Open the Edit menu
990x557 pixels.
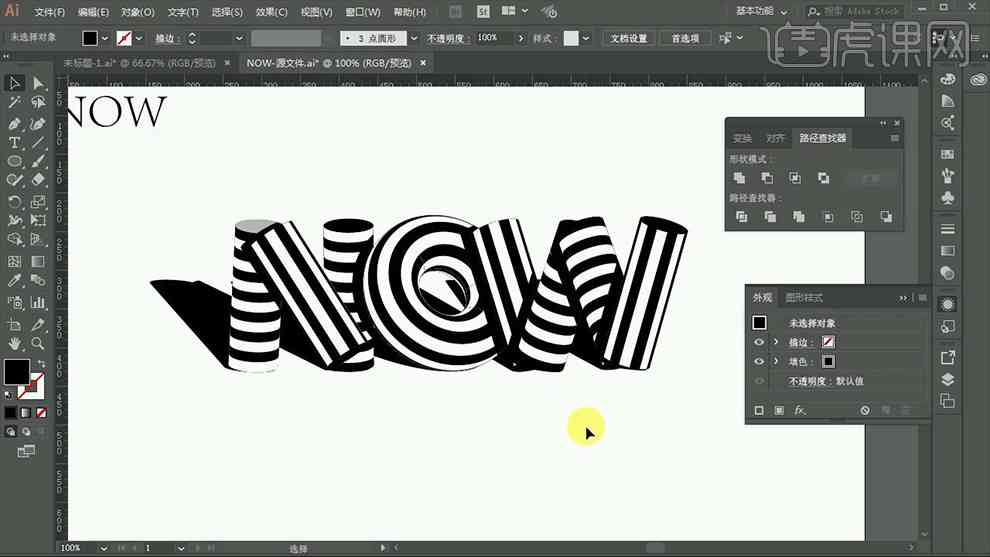[x=93, y=12]
